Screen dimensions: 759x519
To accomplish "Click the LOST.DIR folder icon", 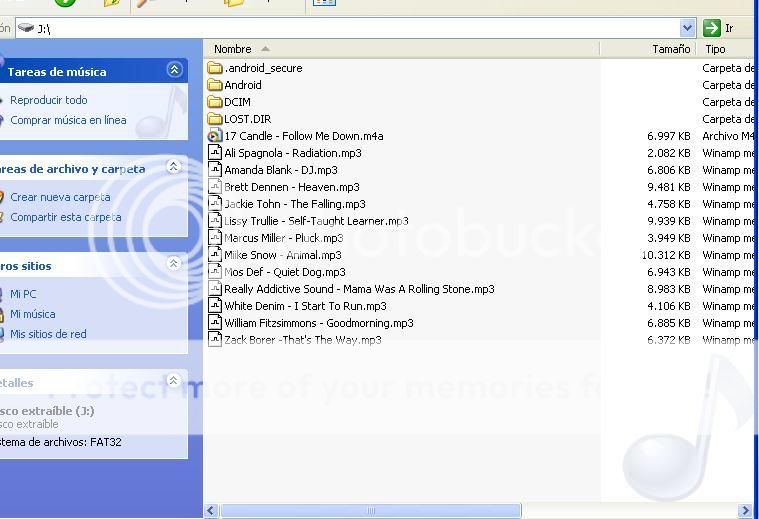I will (x=214, y=119).
